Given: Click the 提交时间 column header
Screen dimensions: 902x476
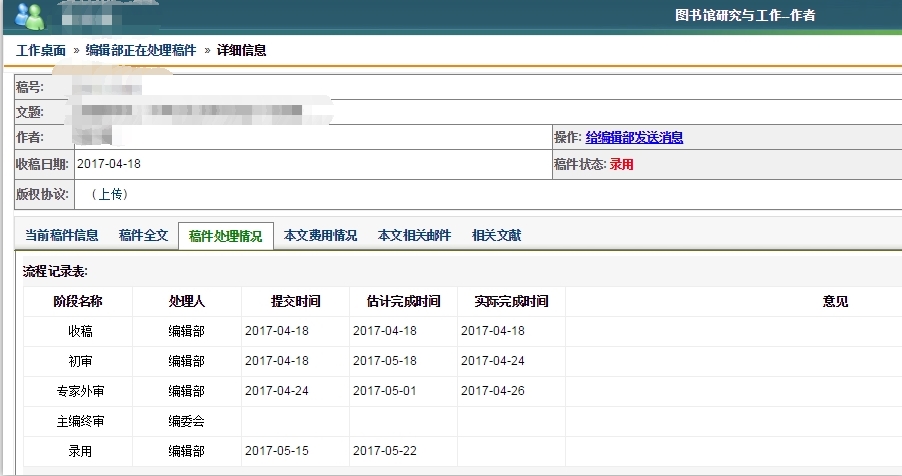Looking at the screenshot, I should [296, 301].
